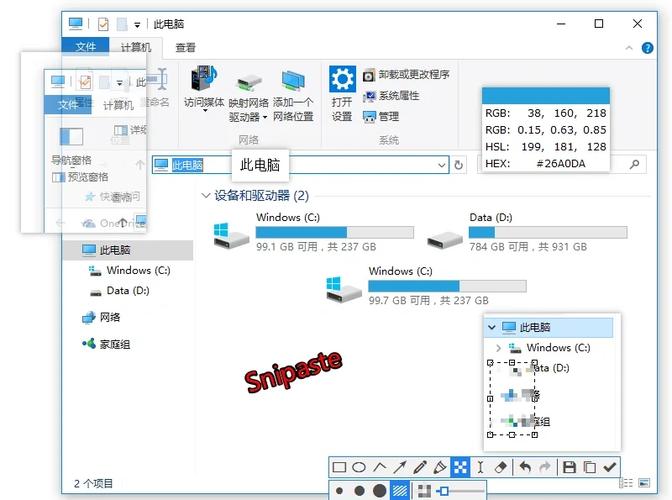Choose the medium brush size dot
Image resolution: width=672 pixels, height=500 pixels.
pyautogui.click(x=359, y=491)
